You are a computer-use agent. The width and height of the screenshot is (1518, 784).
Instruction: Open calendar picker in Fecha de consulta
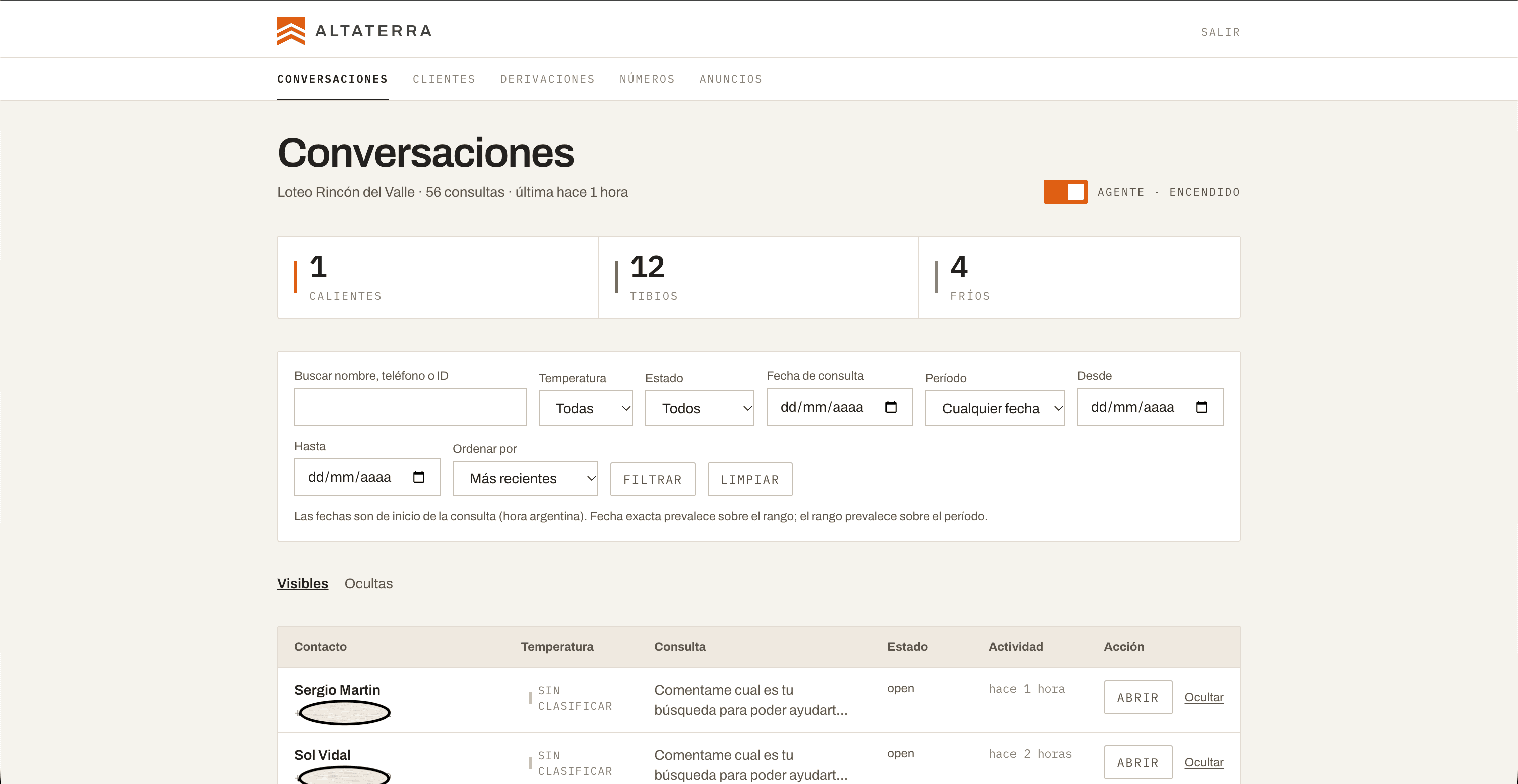click(891, 407)
